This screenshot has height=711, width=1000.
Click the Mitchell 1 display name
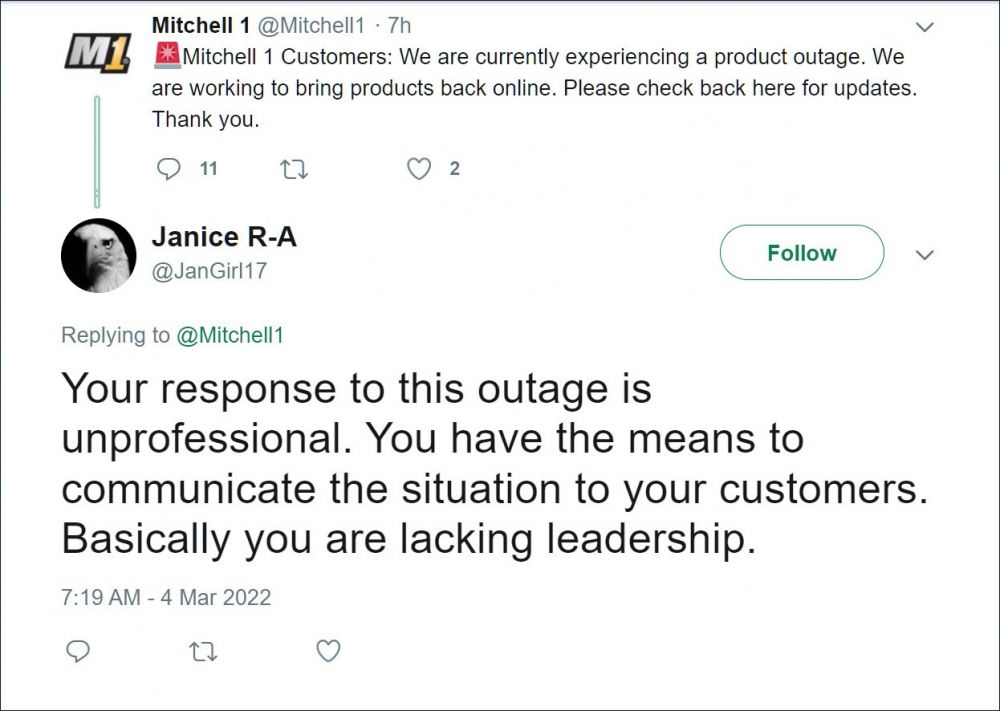pyautogui.click(x=200, y=26)
